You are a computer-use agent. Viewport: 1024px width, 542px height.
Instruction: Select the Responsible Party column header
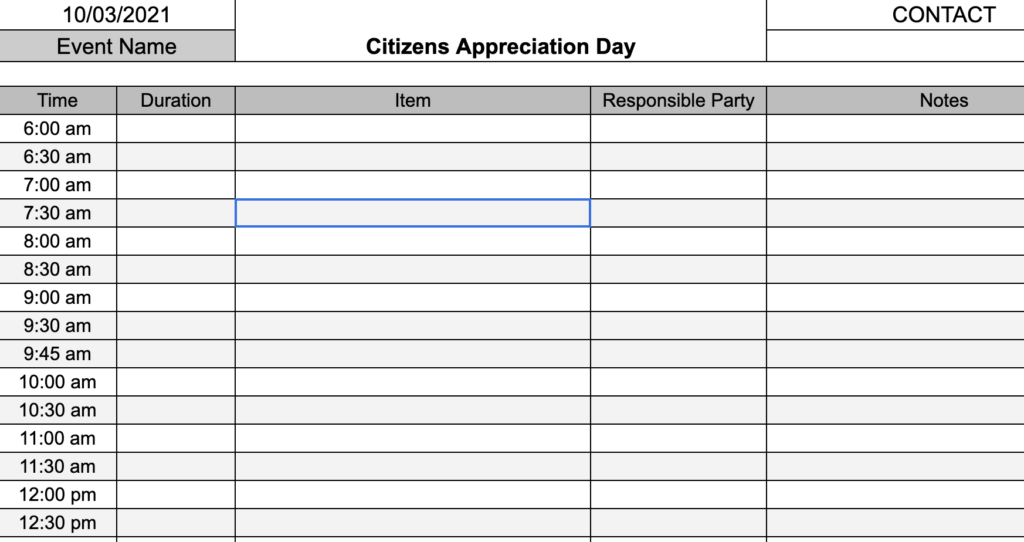679,101
